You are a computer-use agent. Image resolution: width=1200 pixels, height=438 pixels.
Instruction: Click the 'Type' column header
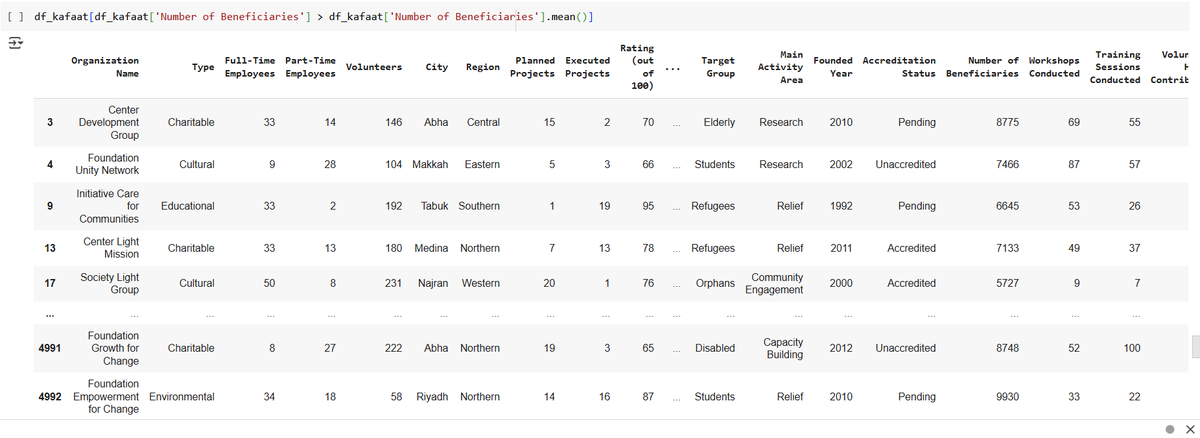tap(203, 67)
